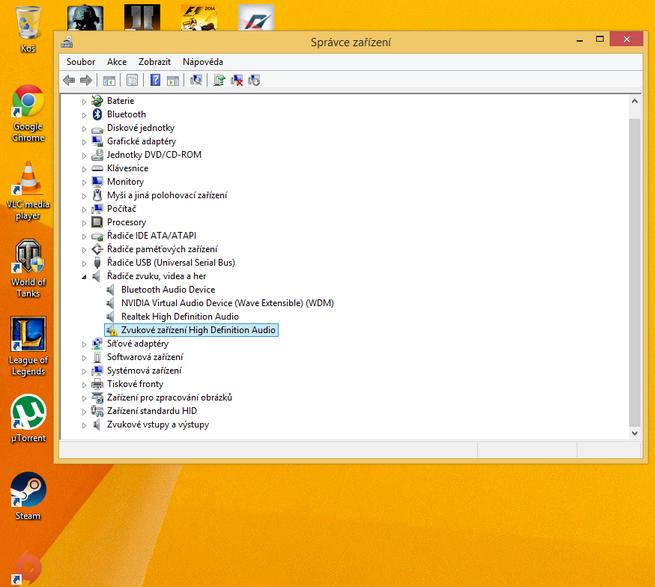
Task: Expand the Klávesnice node
Action: [x=84, y=169]
